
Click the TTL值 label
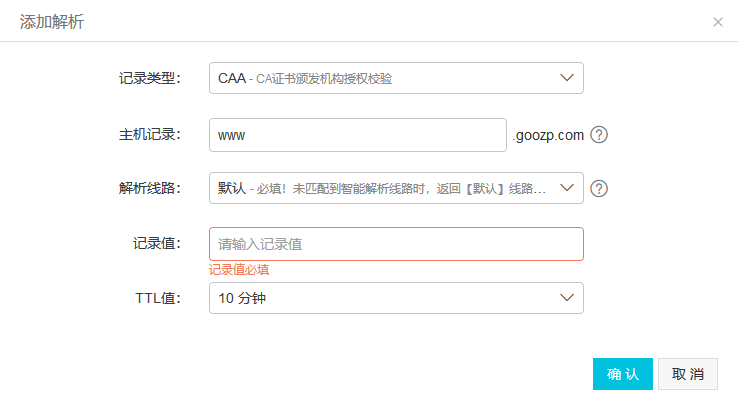(x=158, y=298)
